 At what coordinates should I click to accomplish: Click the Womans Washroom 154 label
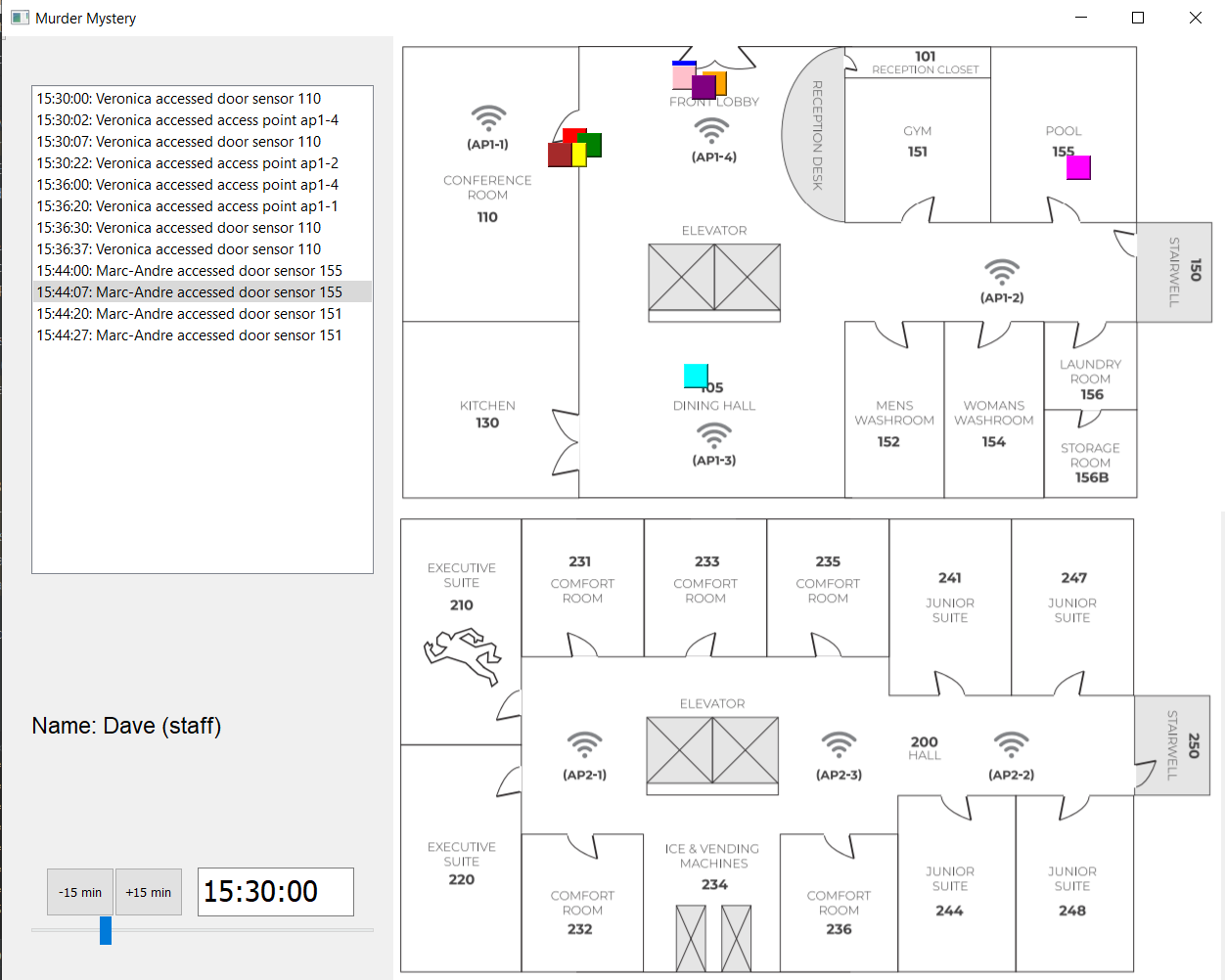coord(993,423)
